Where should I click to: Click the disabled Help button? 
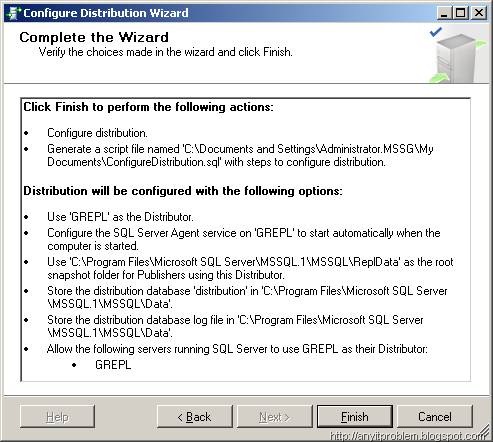tap(57, 417)
